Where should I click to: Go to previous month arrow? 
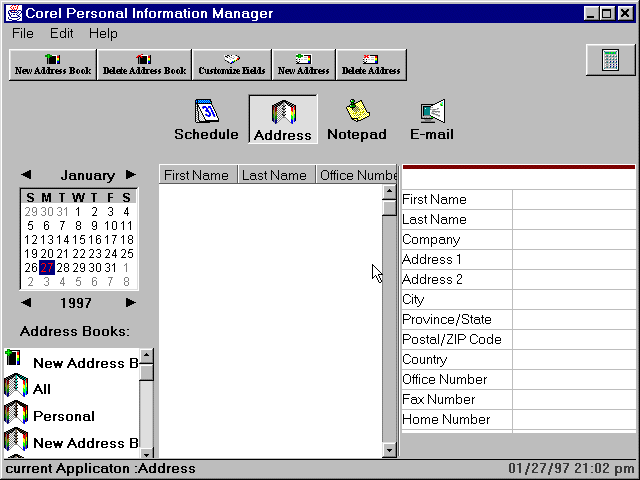(x=26, y=175)
